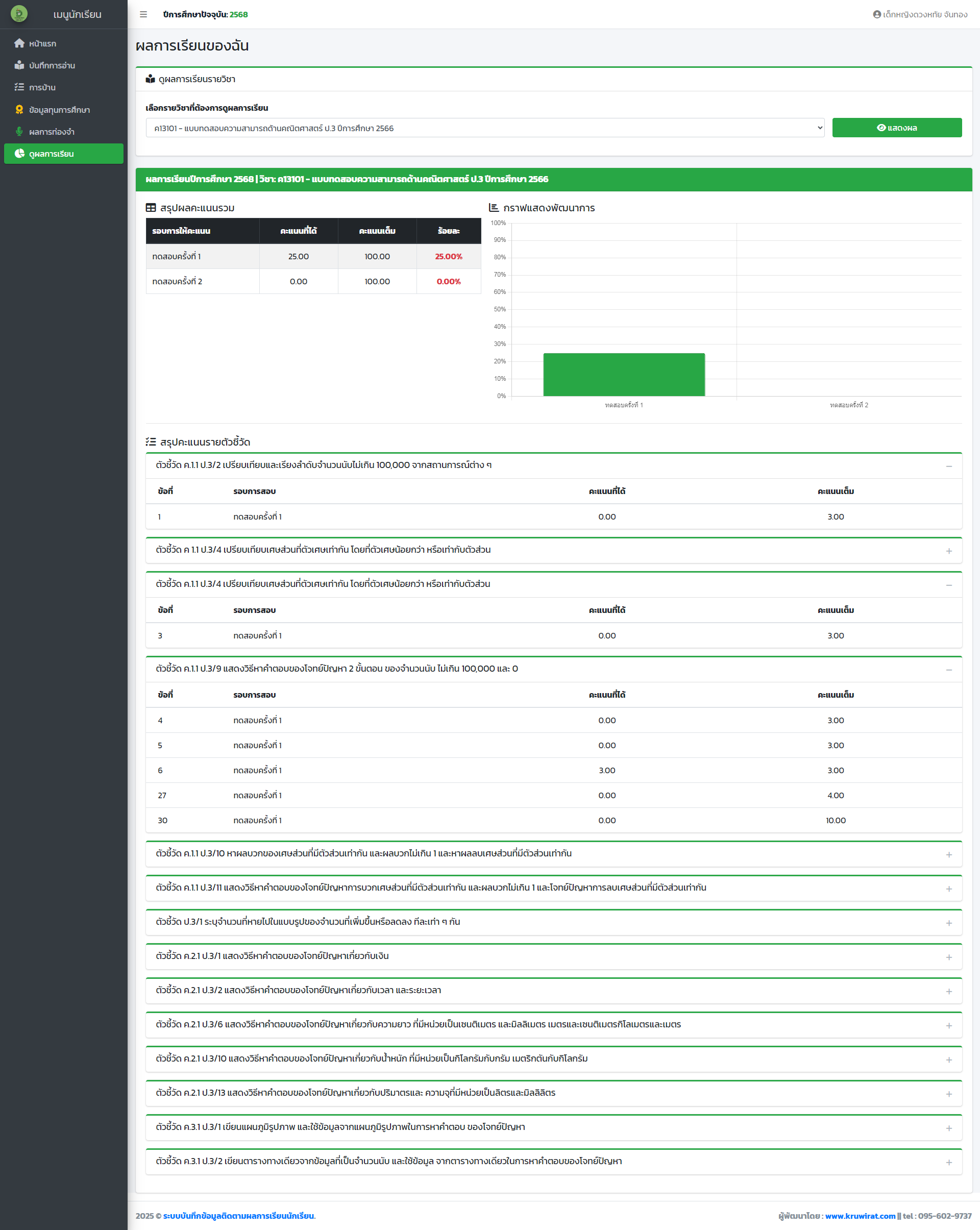Viewport: 980px width, 1230px height.
Task: Collapse indicator ค.1.1 ป.3/9 panel
Action: point(949,670)
